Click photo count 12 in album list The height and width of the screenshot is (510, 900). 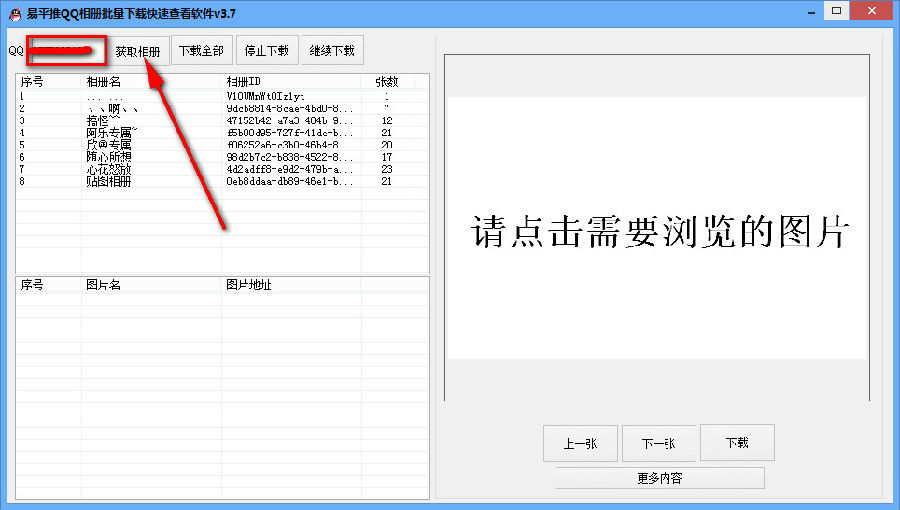(x=387, y=120)
